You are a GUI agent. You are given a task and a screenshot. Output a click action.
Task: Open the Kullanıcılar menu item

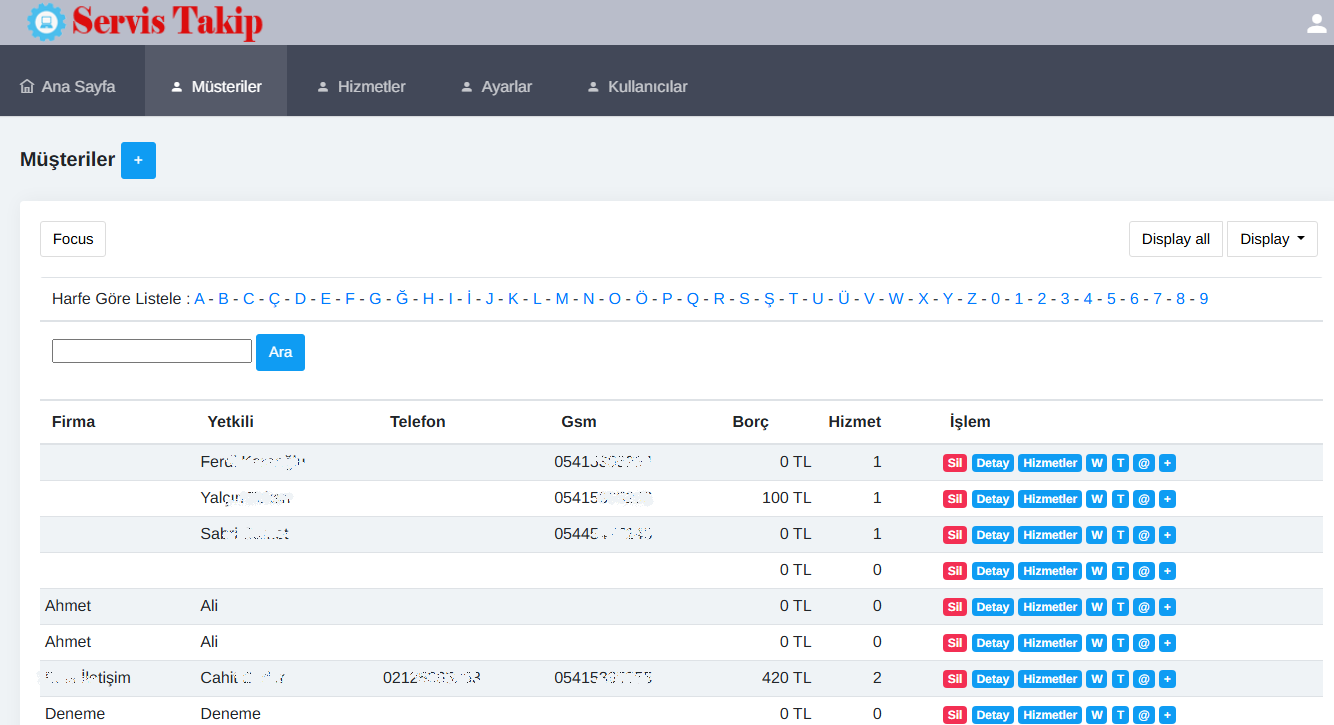[x=637, y=87]
